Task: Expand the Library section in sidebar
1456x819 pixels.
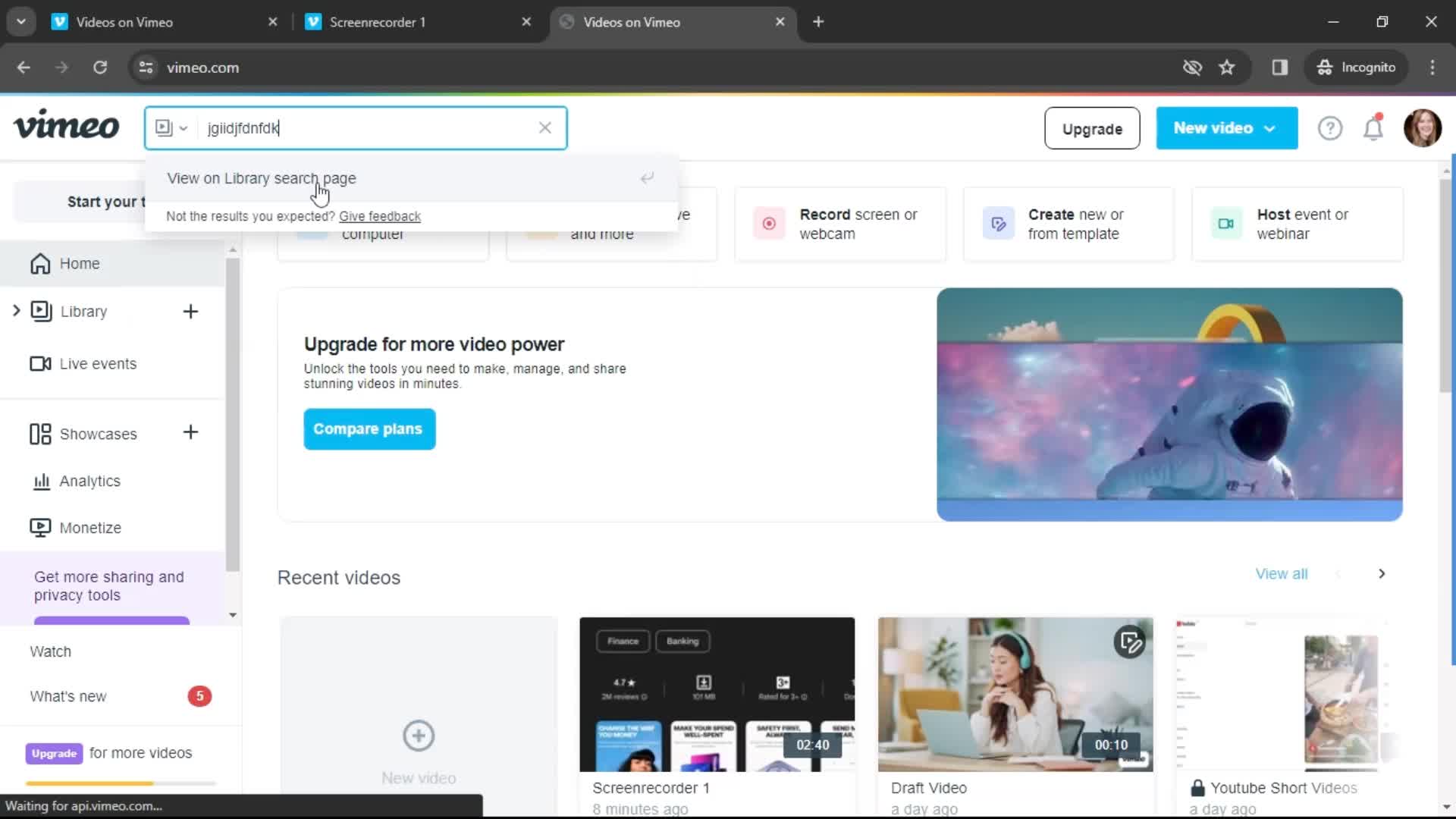Action: pyautogui.click(x=17, y=310)
